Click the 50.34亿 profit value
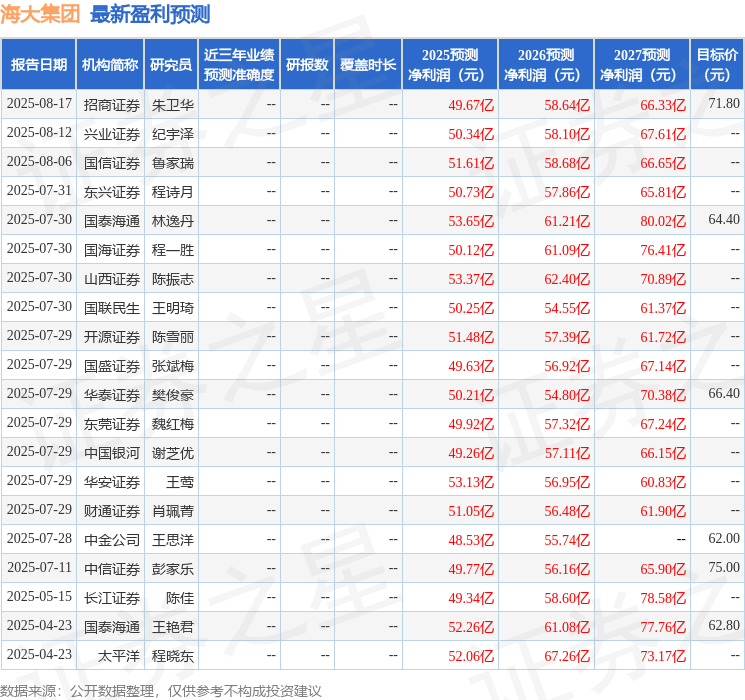745x700 pixels. coord(471,134)
